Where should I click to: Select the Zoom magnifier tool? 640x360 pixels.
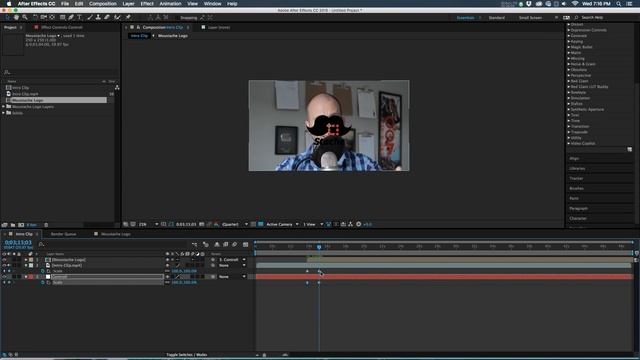[x=25, y=18]
